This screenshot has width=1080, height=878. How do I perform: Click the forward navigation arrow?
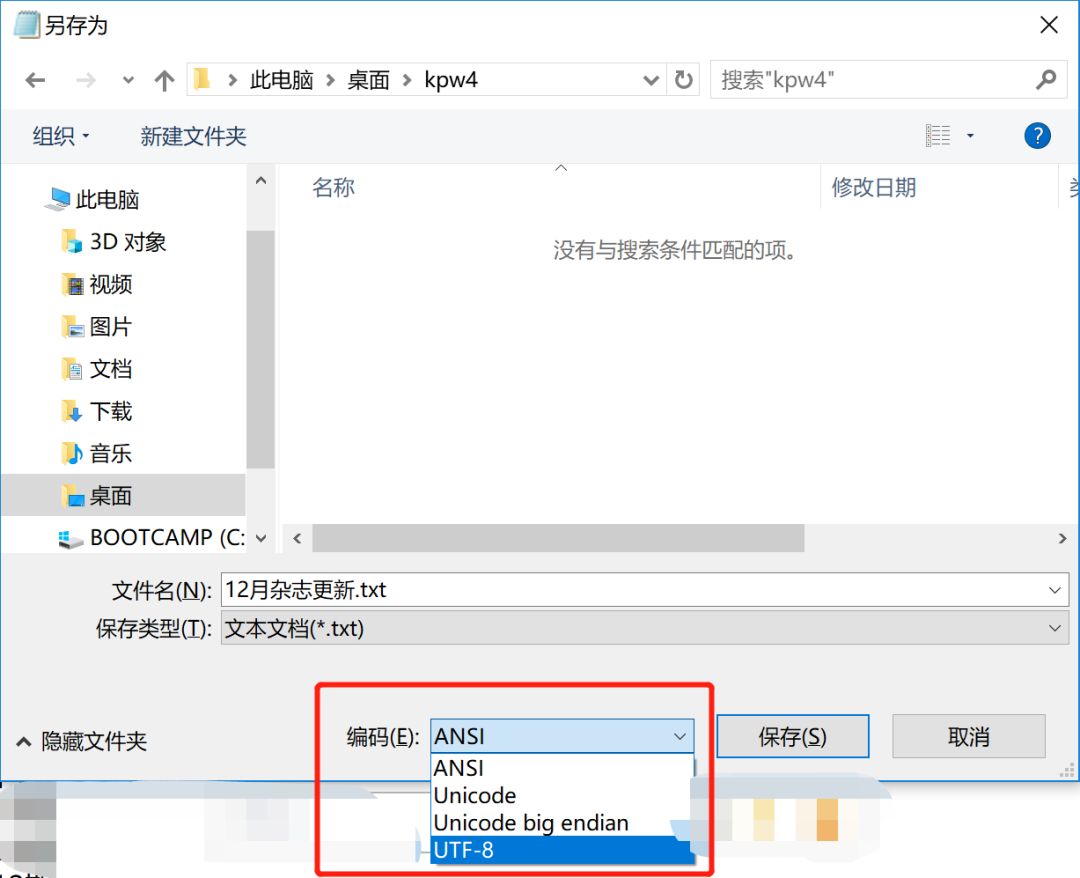point(85,81)
